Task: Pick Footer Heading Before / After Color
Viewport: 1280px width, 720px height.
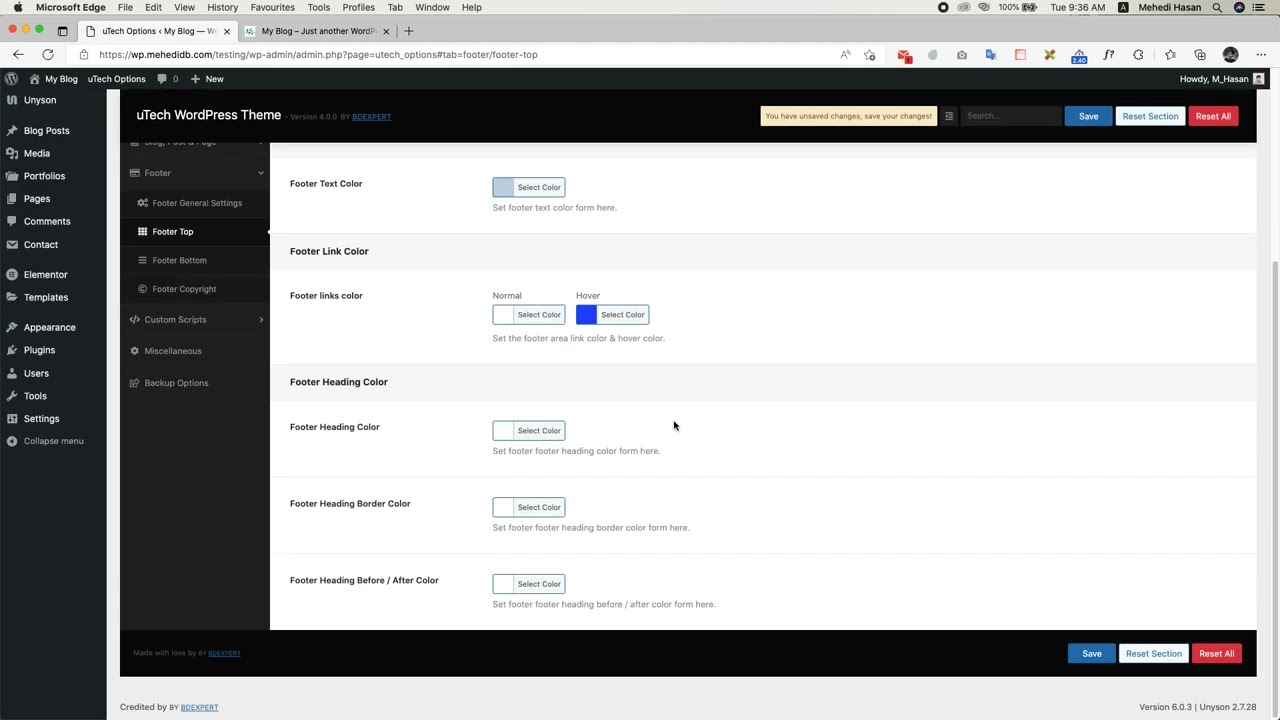Action: pos(529,584)
